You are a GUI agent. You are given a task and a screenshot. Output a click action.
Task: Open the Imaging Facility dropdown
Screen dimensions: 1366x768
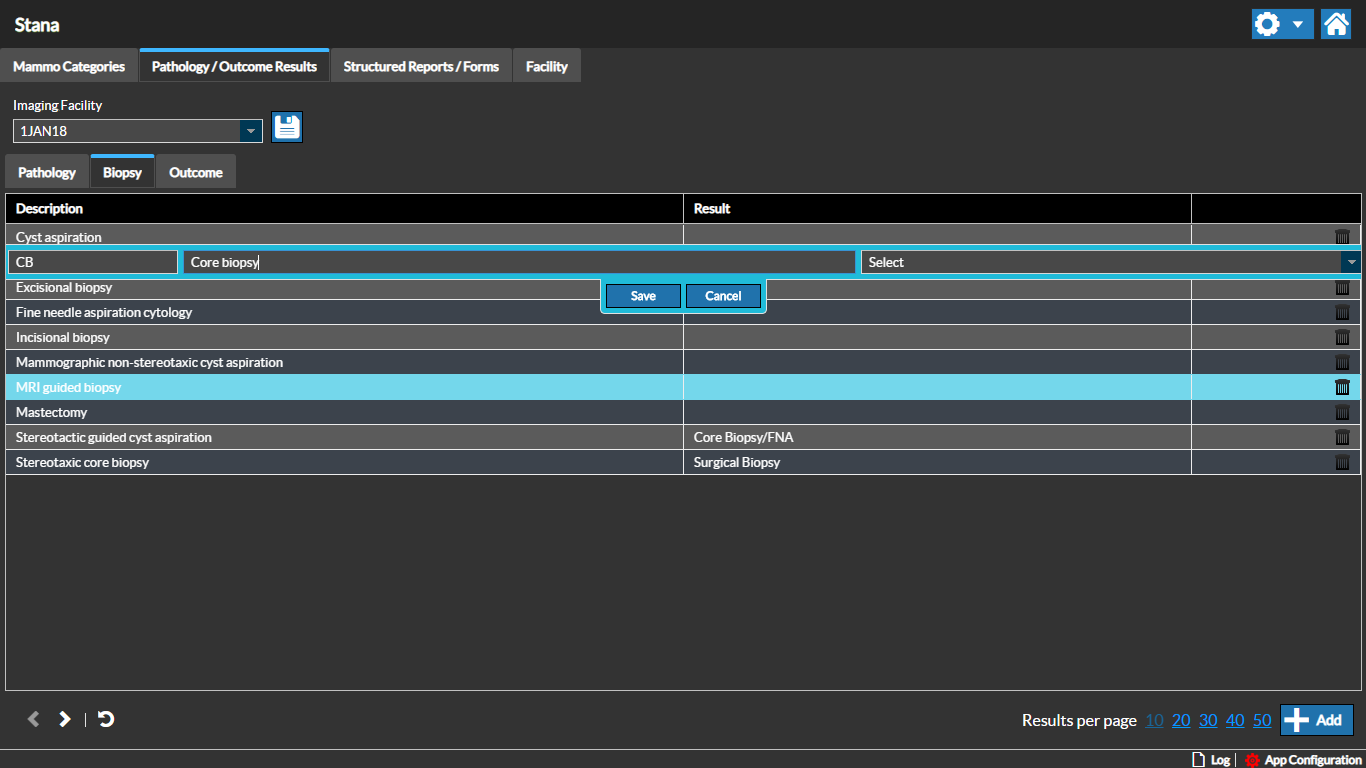click(250, 131)
